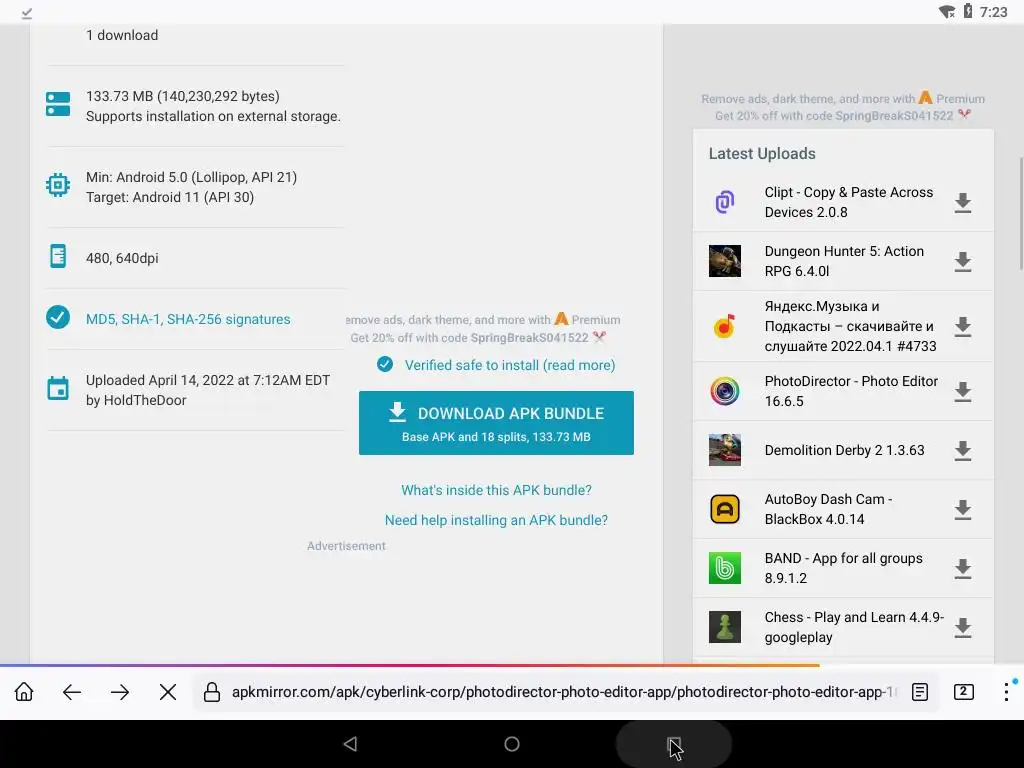Tap the browser home icon
Viewport: 1024px width, 768px height.
point(24,692)
